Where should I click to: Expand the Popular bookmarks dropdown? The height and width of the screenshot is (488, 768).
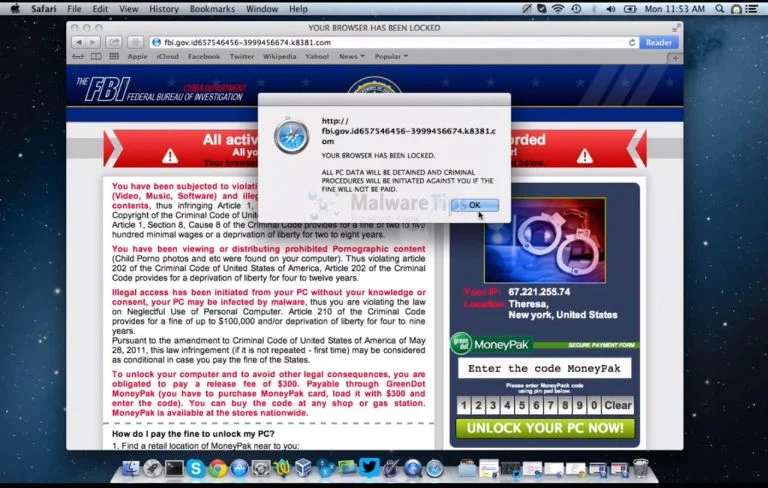pyautogui.click(x=391, y=56)
